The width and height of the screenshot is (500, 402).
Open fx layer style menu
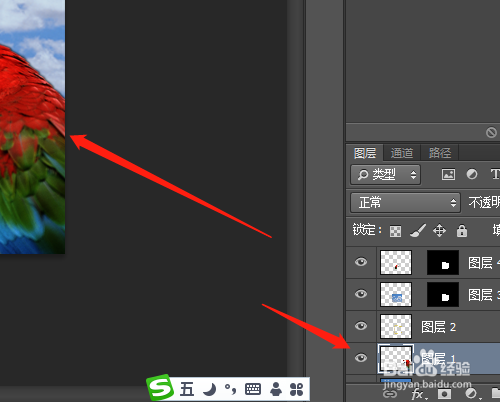point(418,394)
